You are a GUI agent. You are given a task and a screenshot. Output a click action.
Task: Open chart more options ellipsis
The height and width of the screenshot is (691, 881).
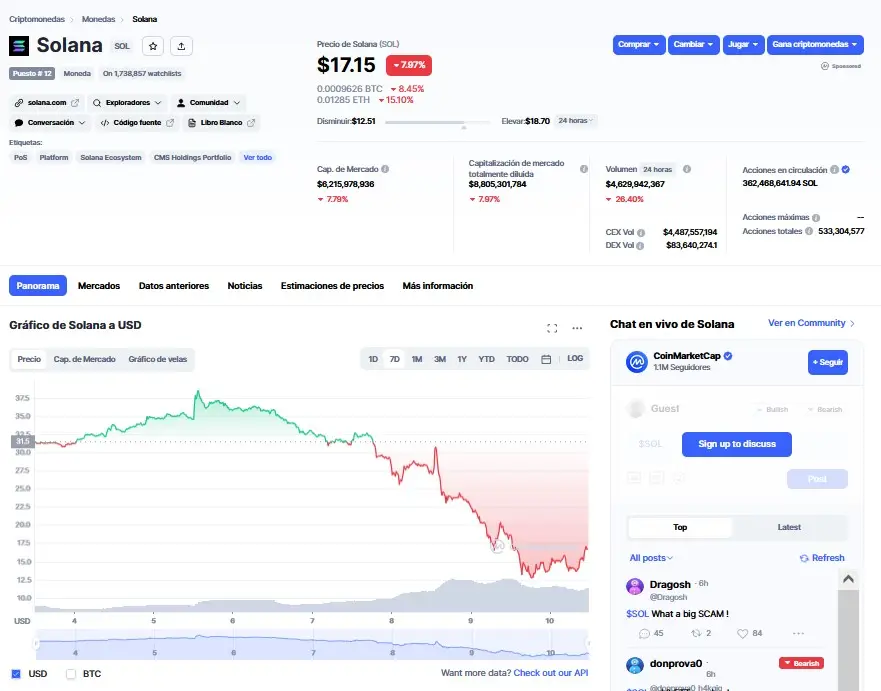577,328
